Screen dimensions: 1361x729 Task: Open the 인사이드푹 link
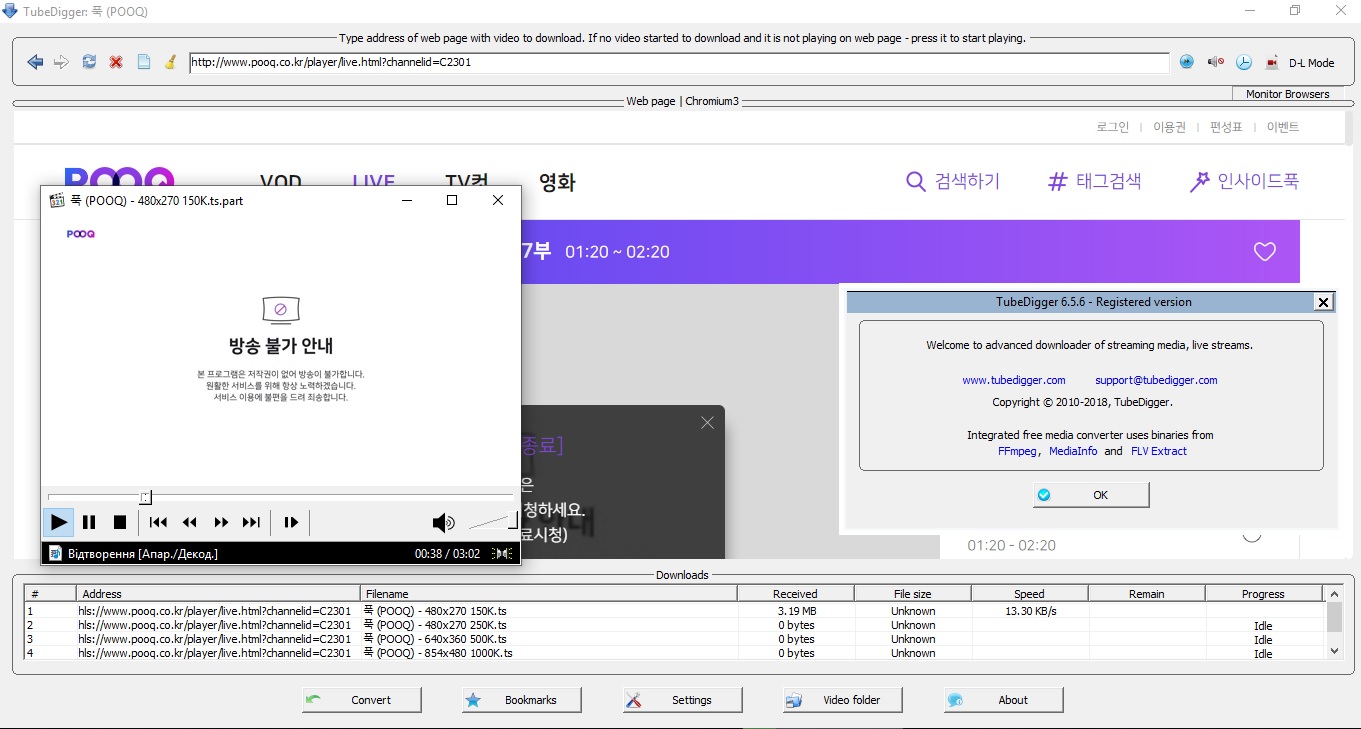coord(1244,181)
